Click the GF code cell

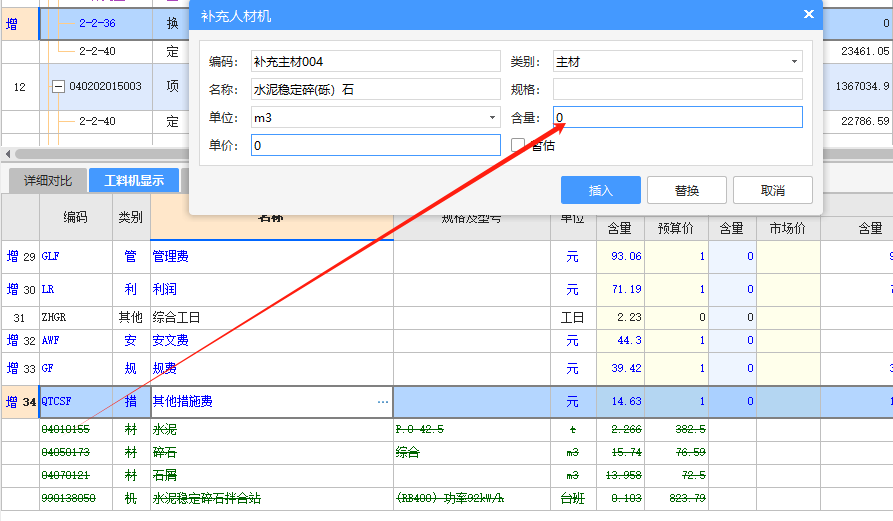click(x=76, y=368)
